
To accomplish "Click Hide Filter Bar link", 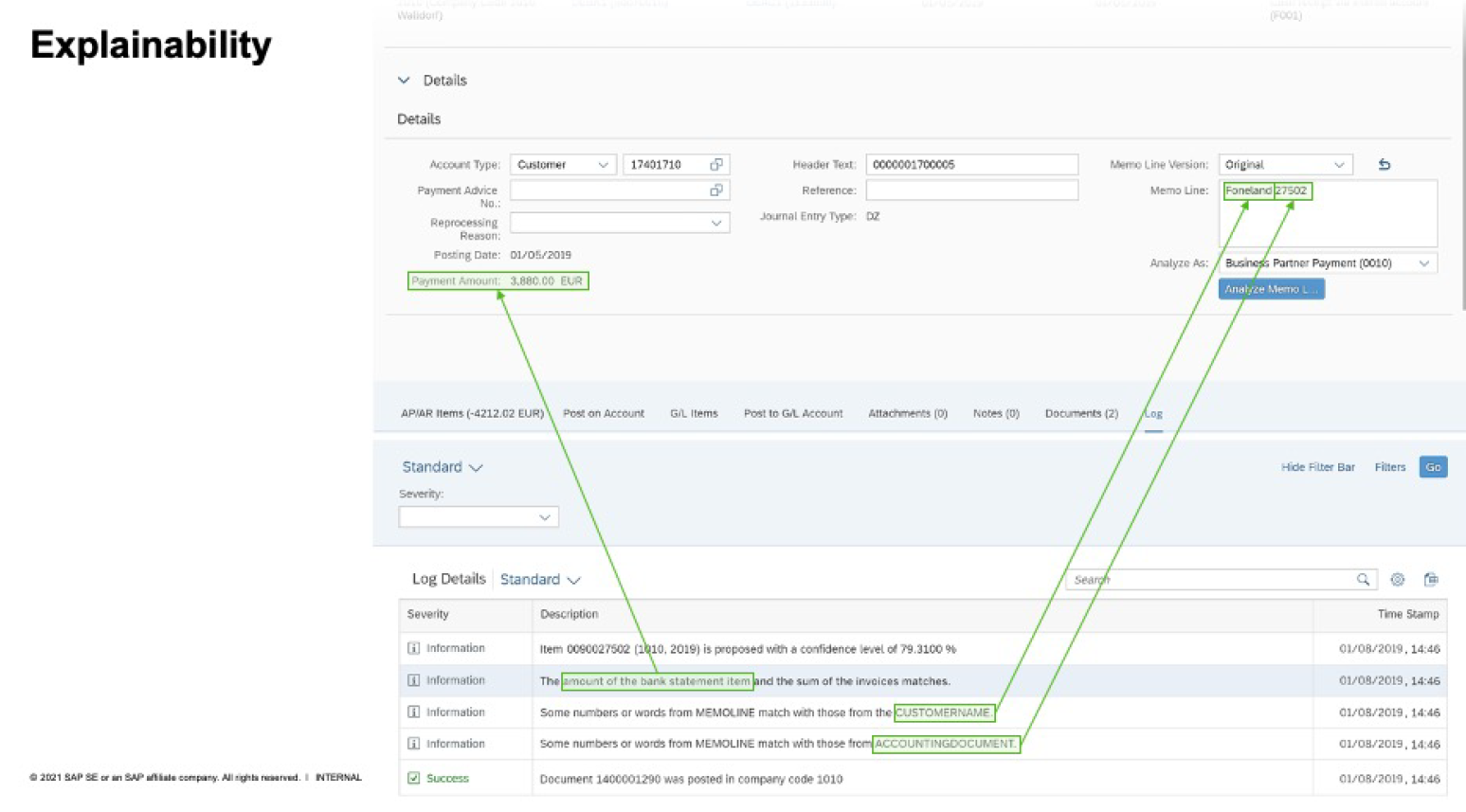I will click(x=1317, y=467).
